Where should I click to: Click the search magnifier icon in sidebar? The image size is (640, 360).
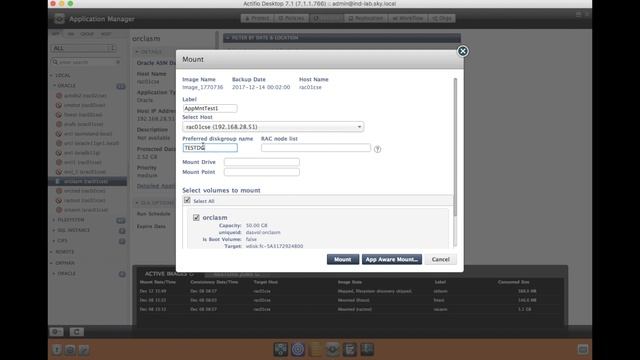55,62
